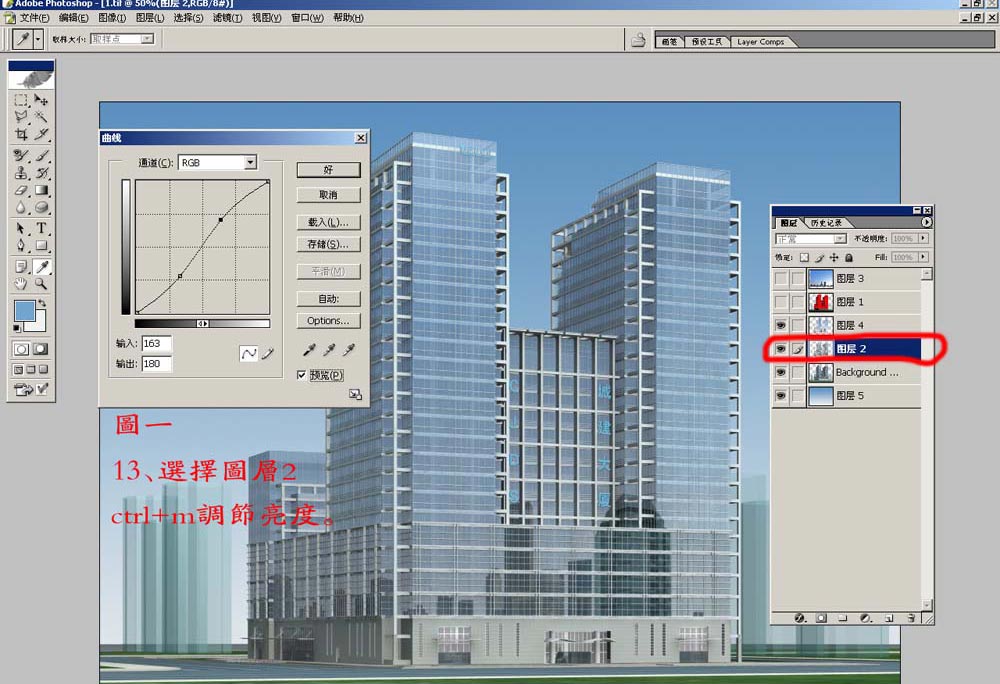
Task: Click the 好 button in Curves
Action: 328,170
